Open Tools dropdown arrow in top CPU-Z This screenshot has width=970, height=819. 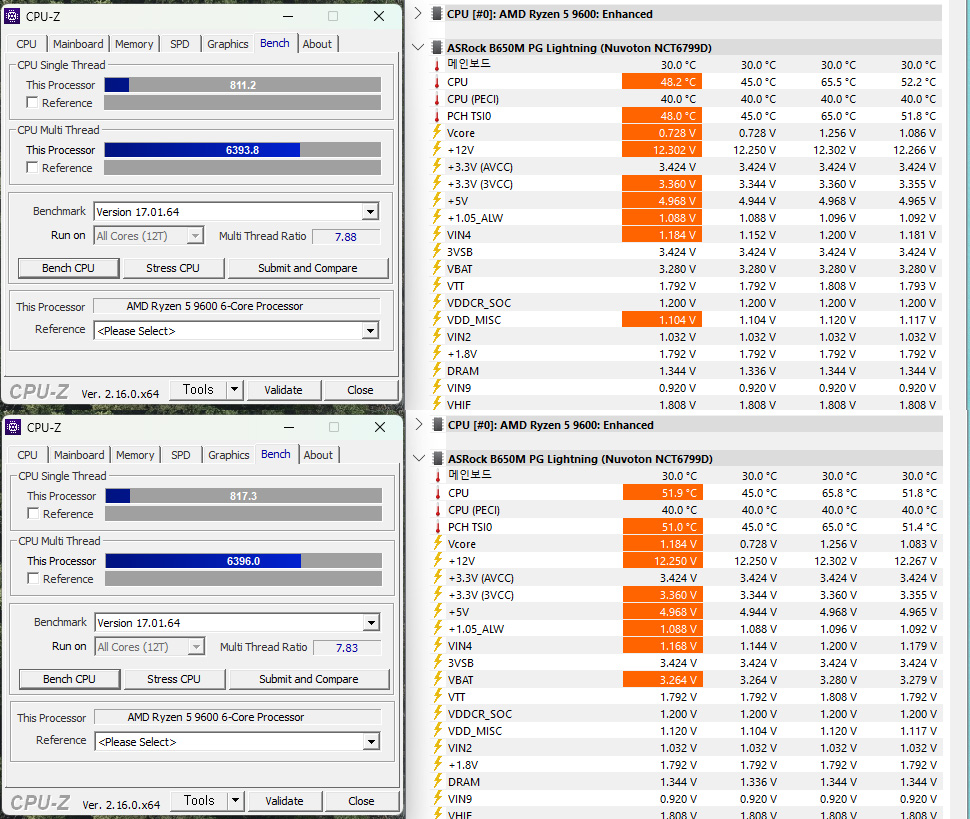click(234, 390)
